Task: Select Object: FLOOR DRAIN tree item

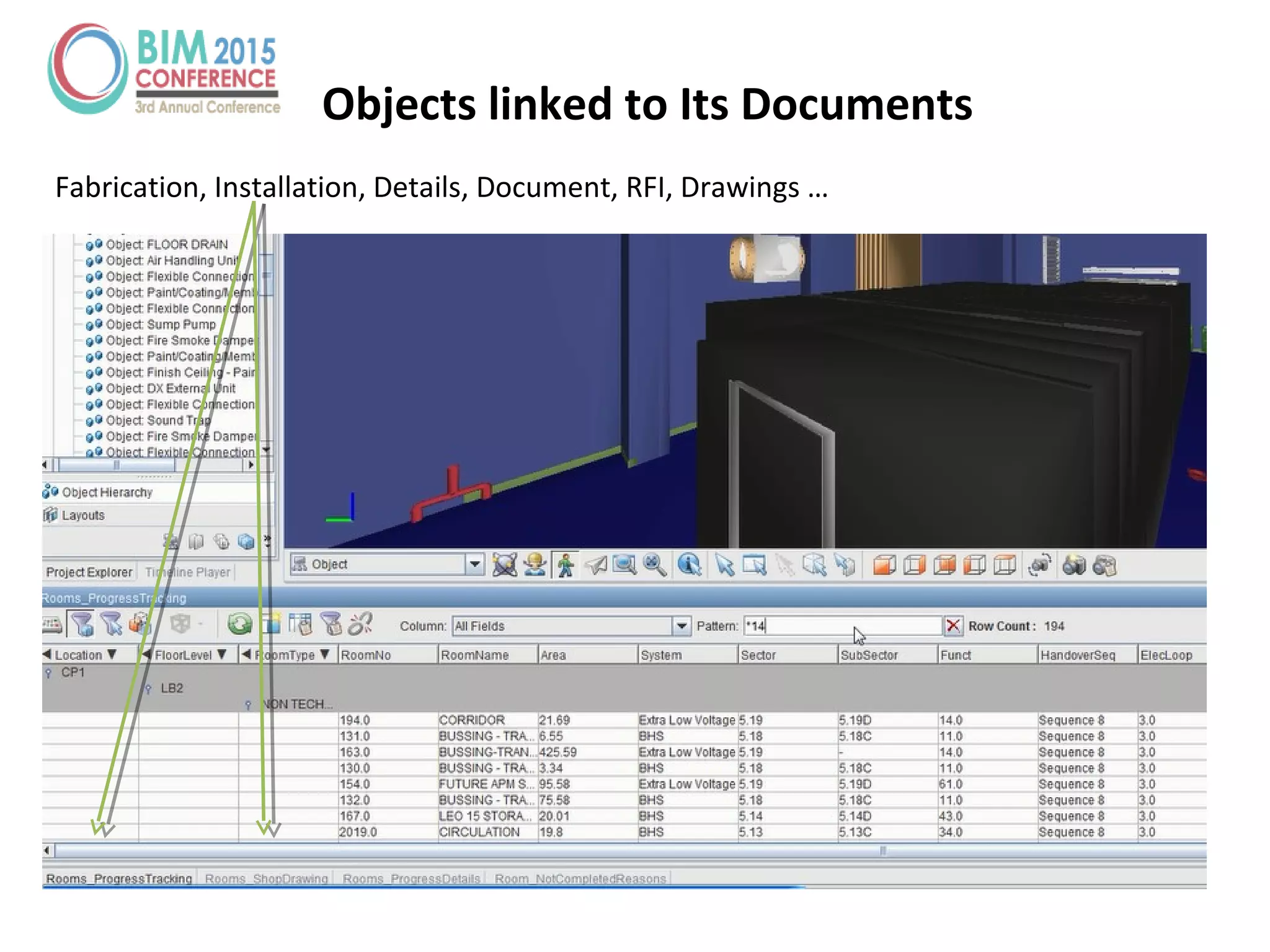Action: tap(158, 244)
